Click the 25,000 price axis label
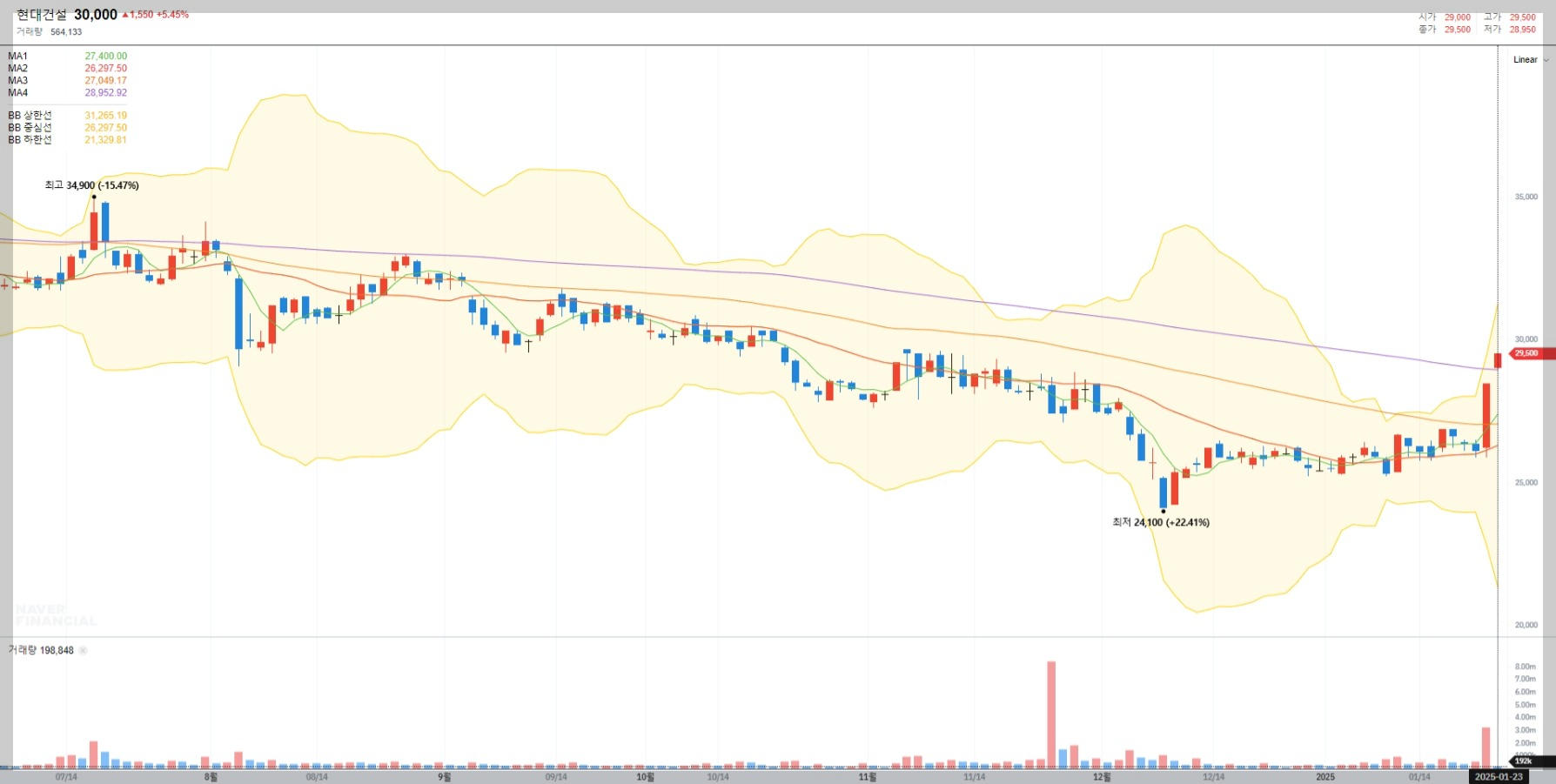Screen dimensions: 1556x784 (1526, 482)
